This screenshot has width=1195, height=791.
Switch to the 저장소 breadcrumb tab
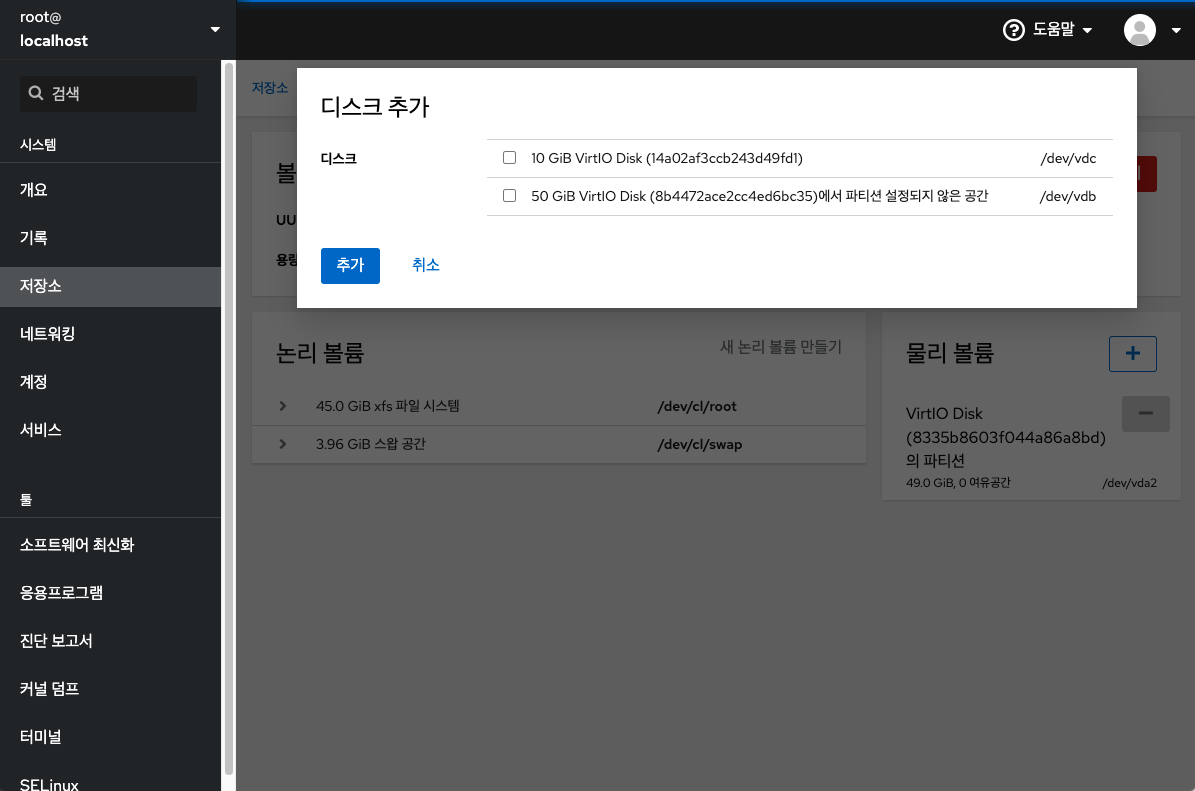tap(270, 87)
